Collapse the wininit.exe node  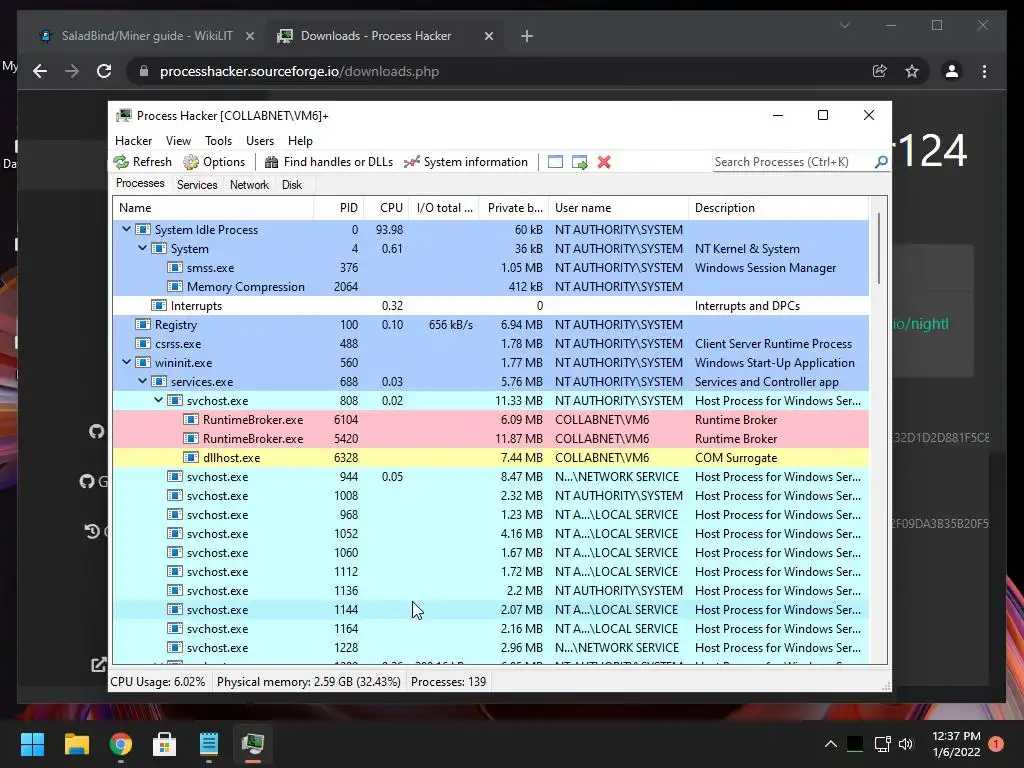(126, 362)
